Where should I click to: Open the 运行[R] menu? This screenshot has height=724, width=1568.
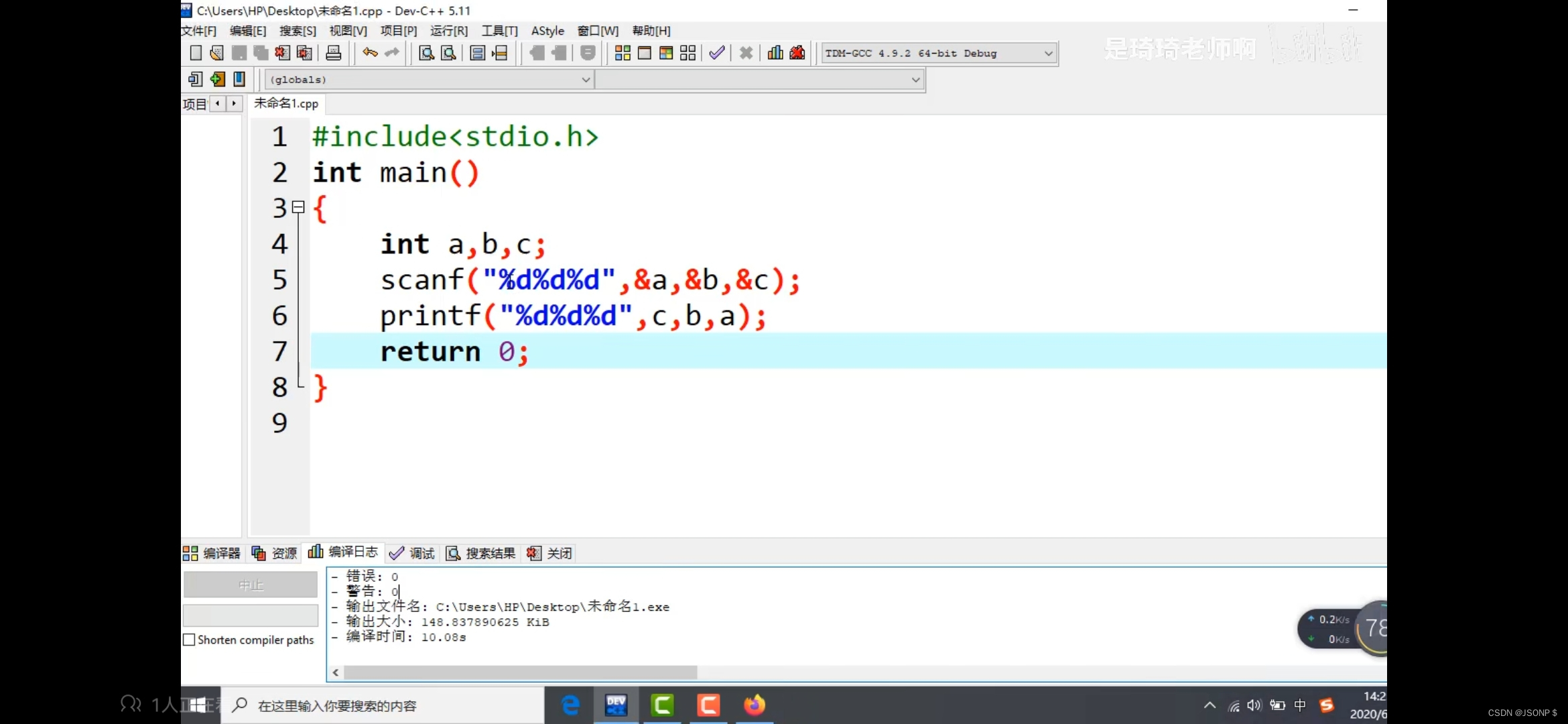(448, 31)
